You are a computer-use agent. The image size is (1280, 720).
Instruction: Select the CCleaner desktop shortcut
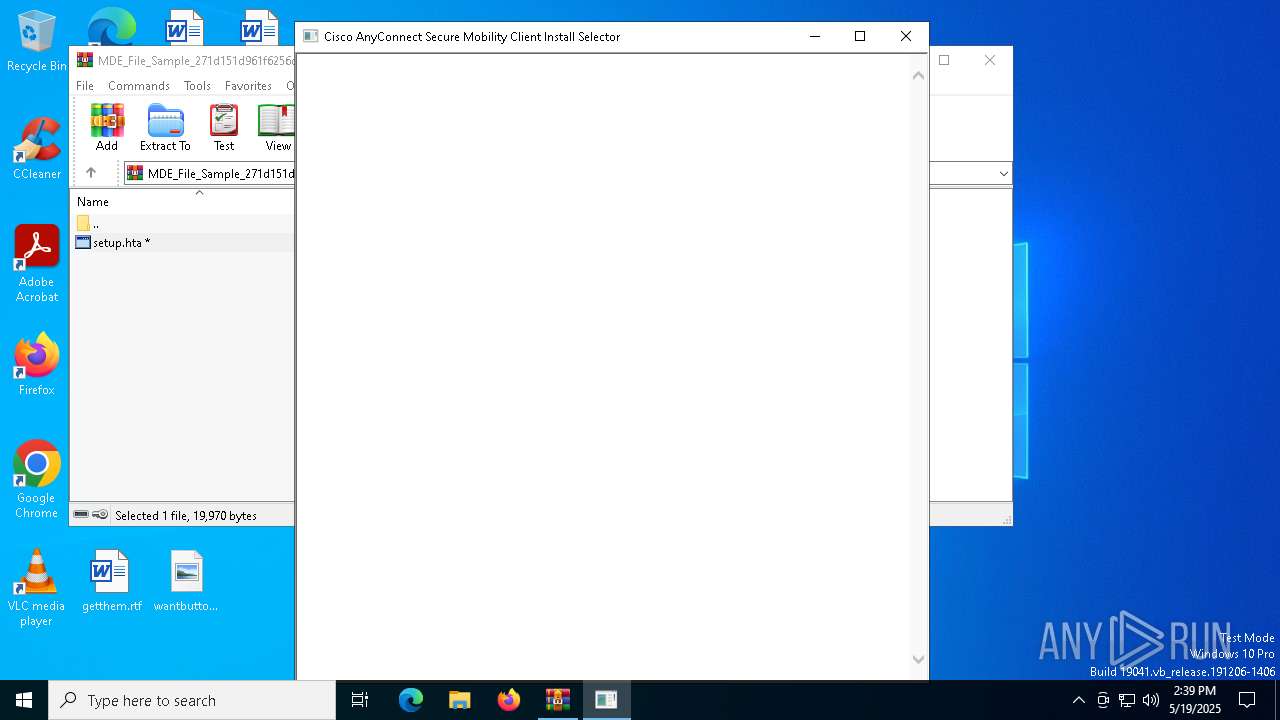coord(37,150)
